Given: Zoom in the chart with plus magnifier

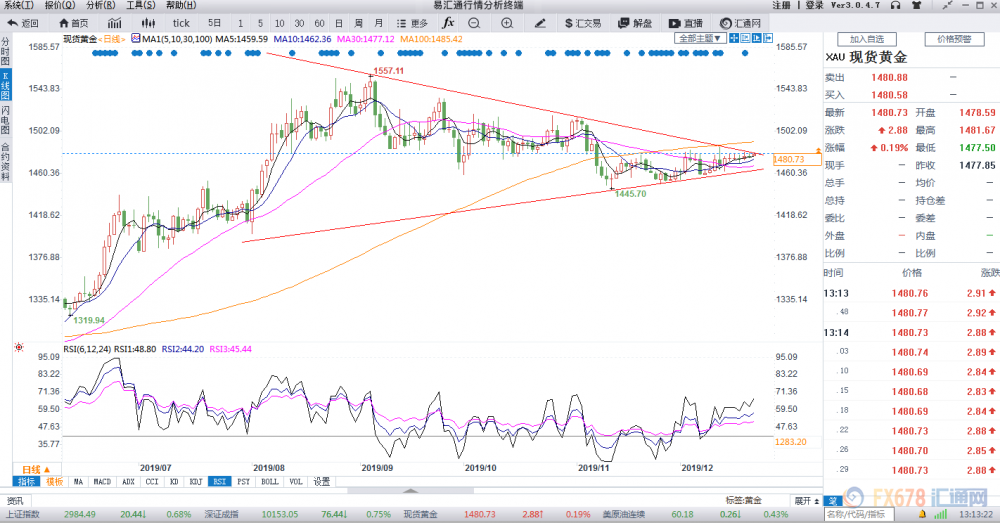Looking at the screenshot, I should point(507,23).
